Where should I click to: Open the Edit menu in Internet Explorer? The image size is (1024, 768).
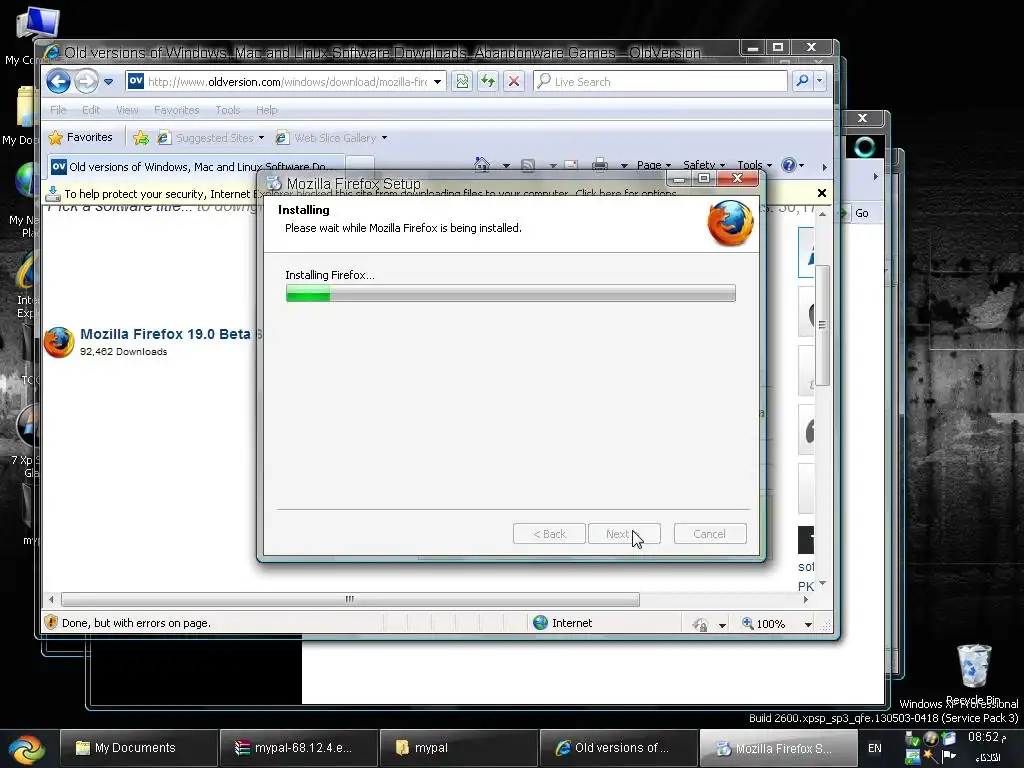[91, 110]
